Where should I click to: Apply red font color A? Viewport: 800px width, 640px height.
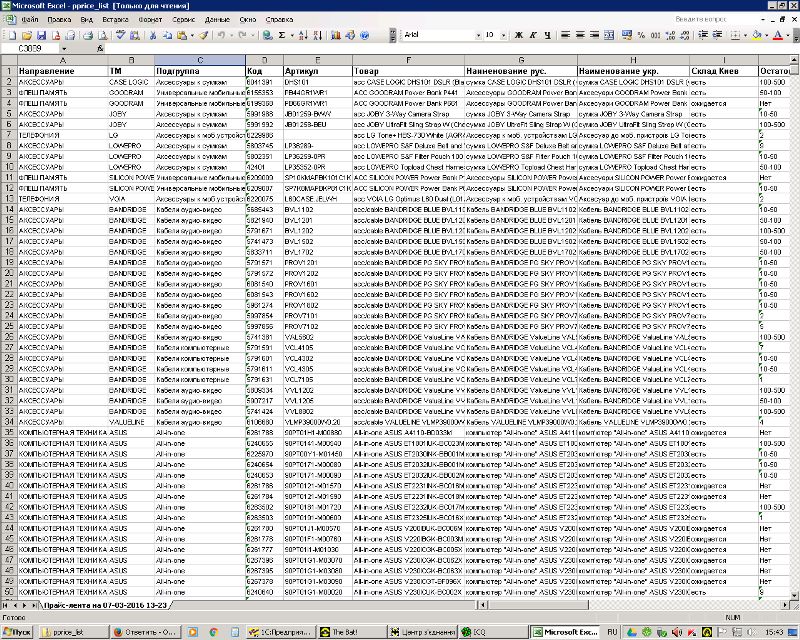[x=778, y=35]
